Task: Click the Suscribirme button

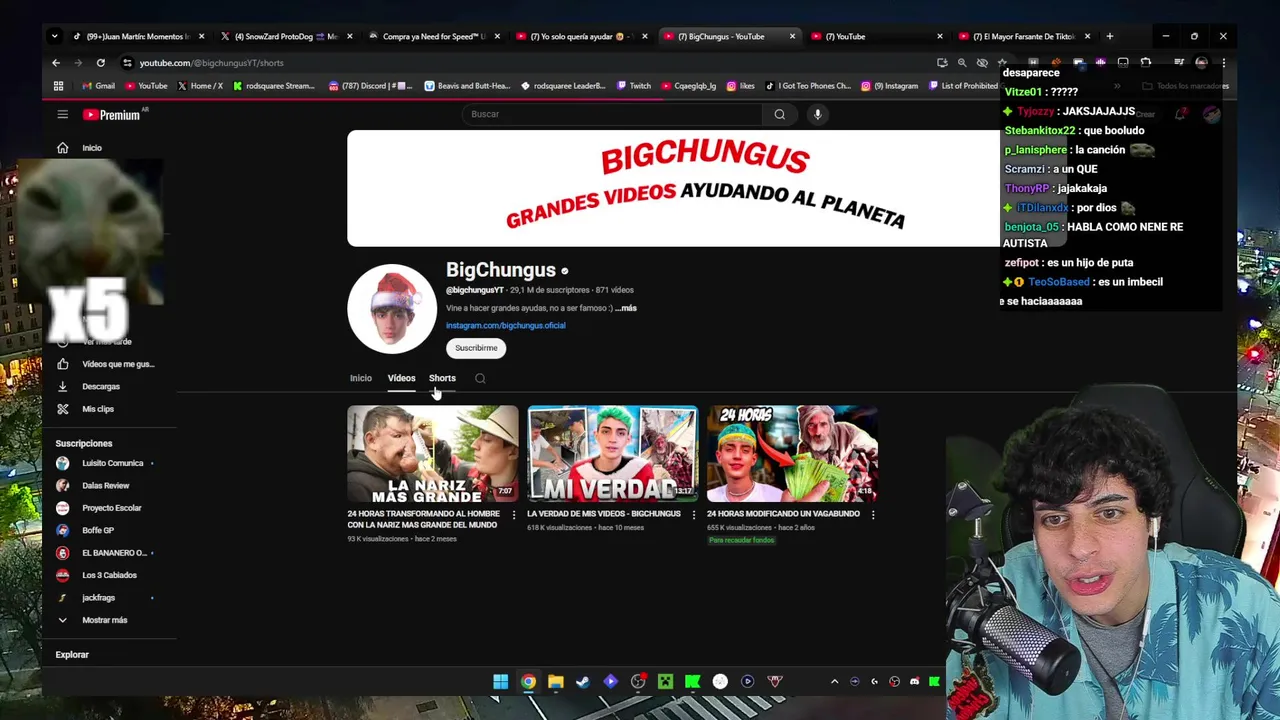Action: 476,348
